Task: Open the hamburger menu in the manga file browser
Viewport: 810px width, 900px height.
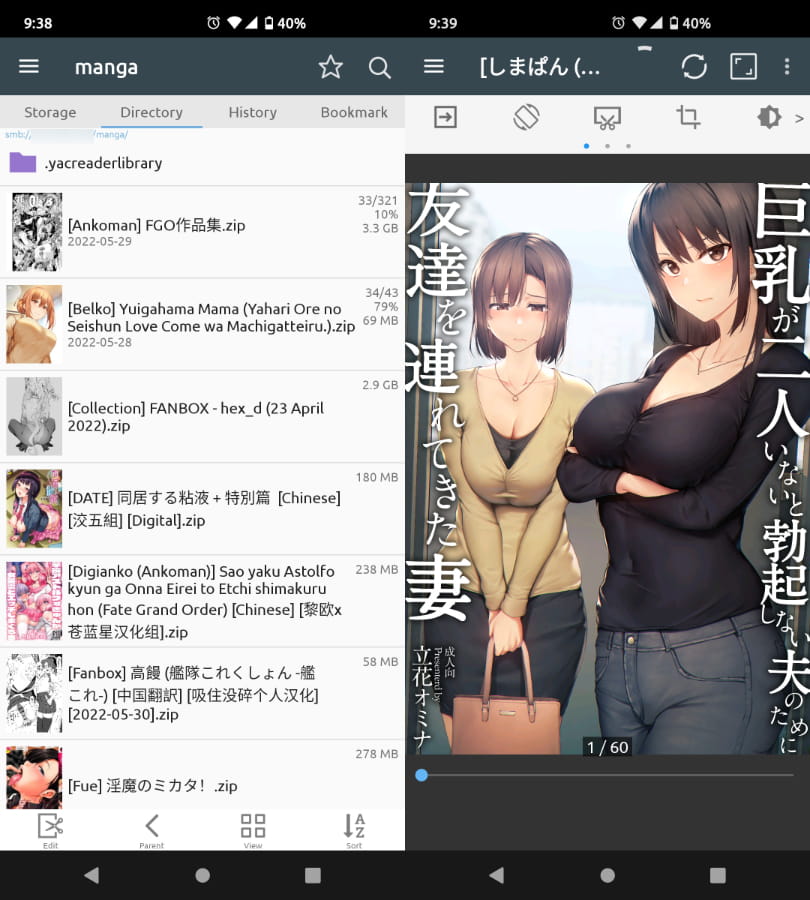Action: tap(29, 67)
